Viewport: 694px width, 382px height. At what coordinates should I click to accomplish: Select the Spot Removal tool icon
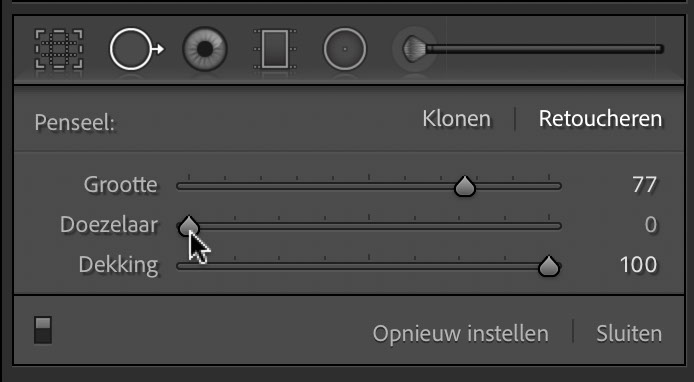tap(136, 49)
